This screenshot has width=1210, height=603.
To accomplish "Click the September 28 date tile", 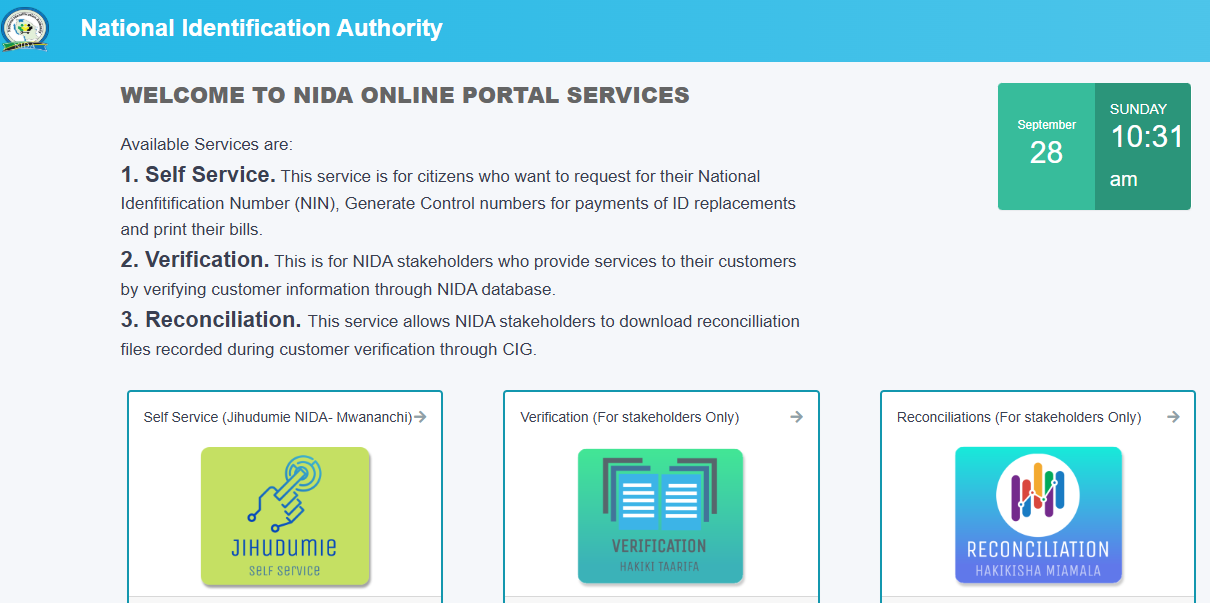I will (1046, 146).
